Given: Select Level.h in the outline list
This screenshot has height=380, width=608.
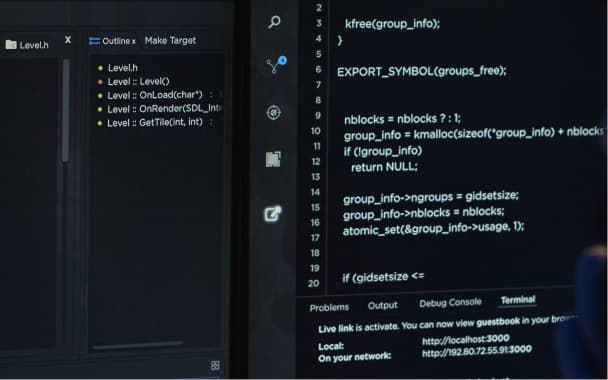Looking at the screenshot, I should (x=123, y=68).
